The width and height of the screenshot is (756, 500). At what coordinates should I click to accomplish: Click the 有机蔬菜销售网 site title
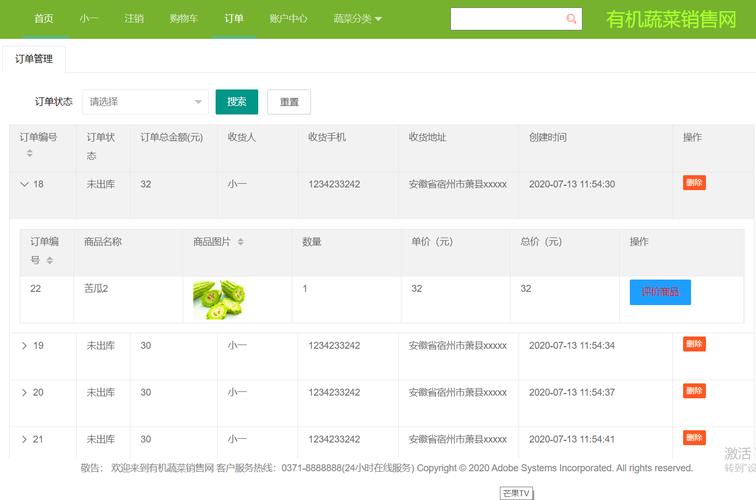(671, 19)
